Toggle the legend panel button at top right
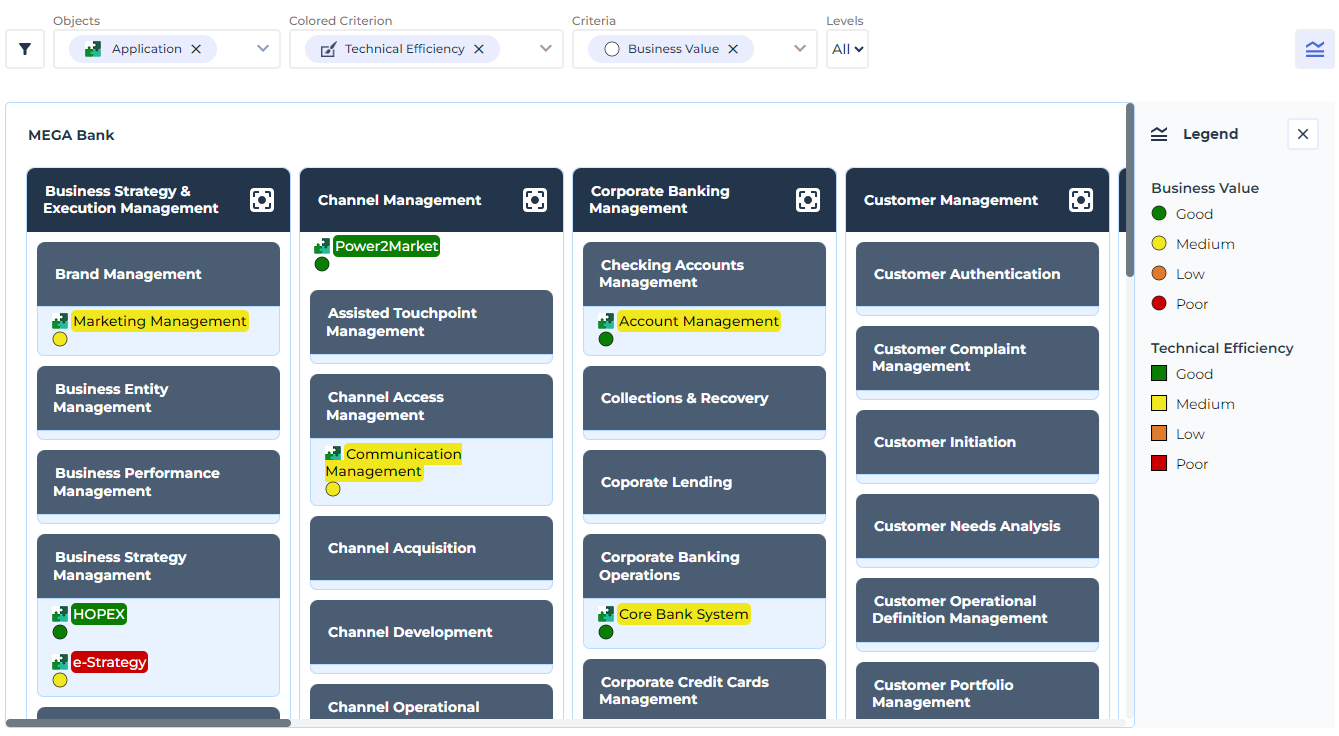 click(1314, 49)
